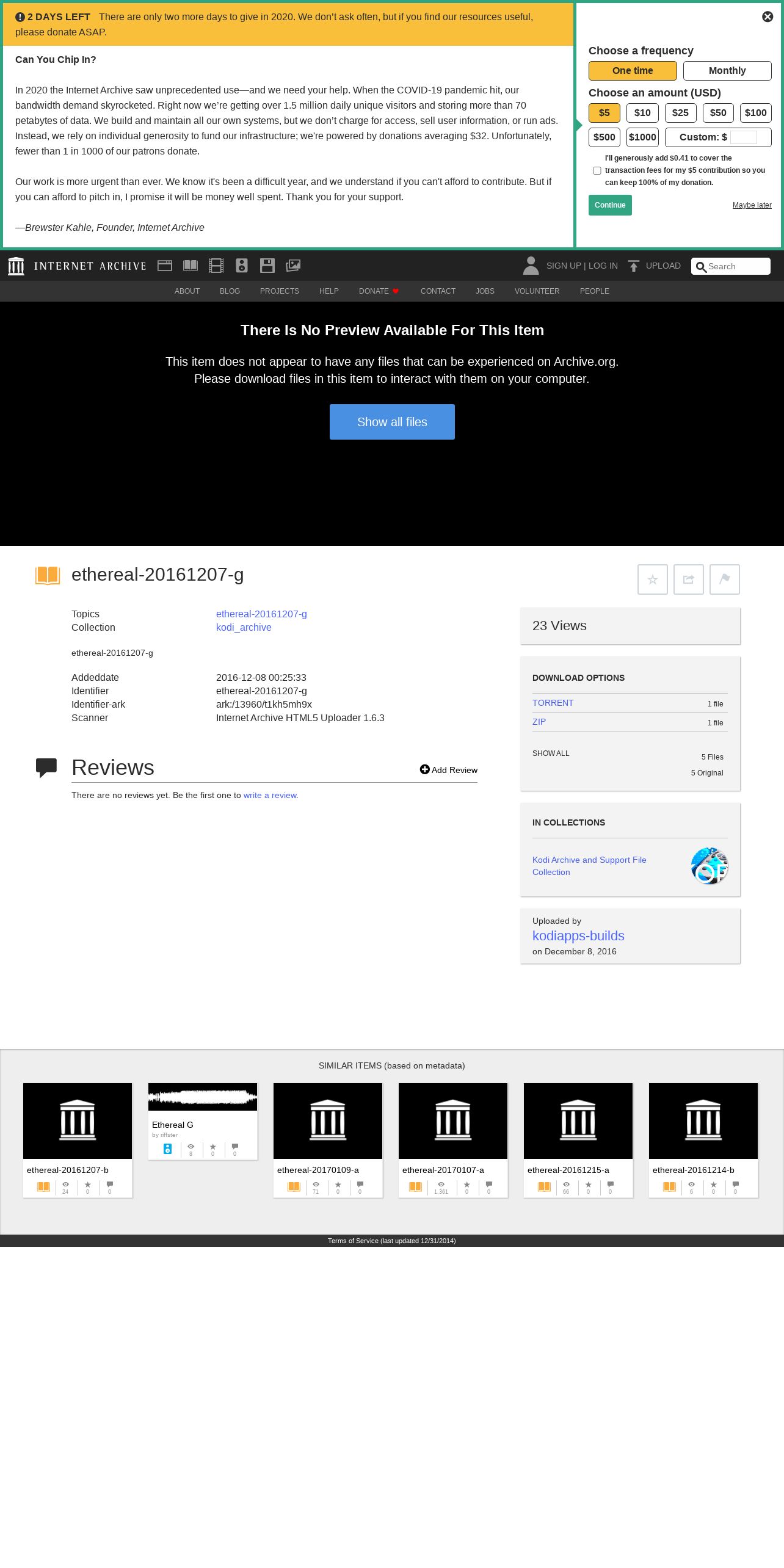Download via TORRENT option
Screen dimensions: 784x1568
[x=553, y=703]
